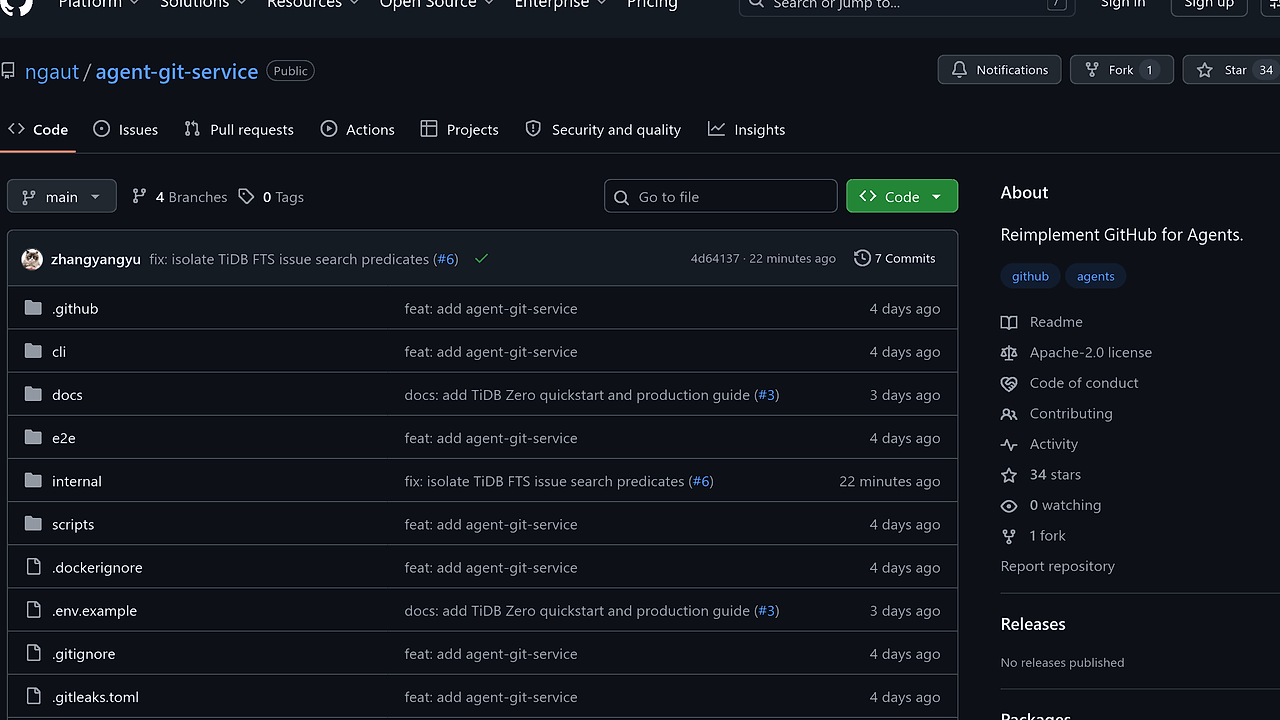The image size is (1280, 720).
Task: Expand the Solutions menu in header
Action: [202, 4]
